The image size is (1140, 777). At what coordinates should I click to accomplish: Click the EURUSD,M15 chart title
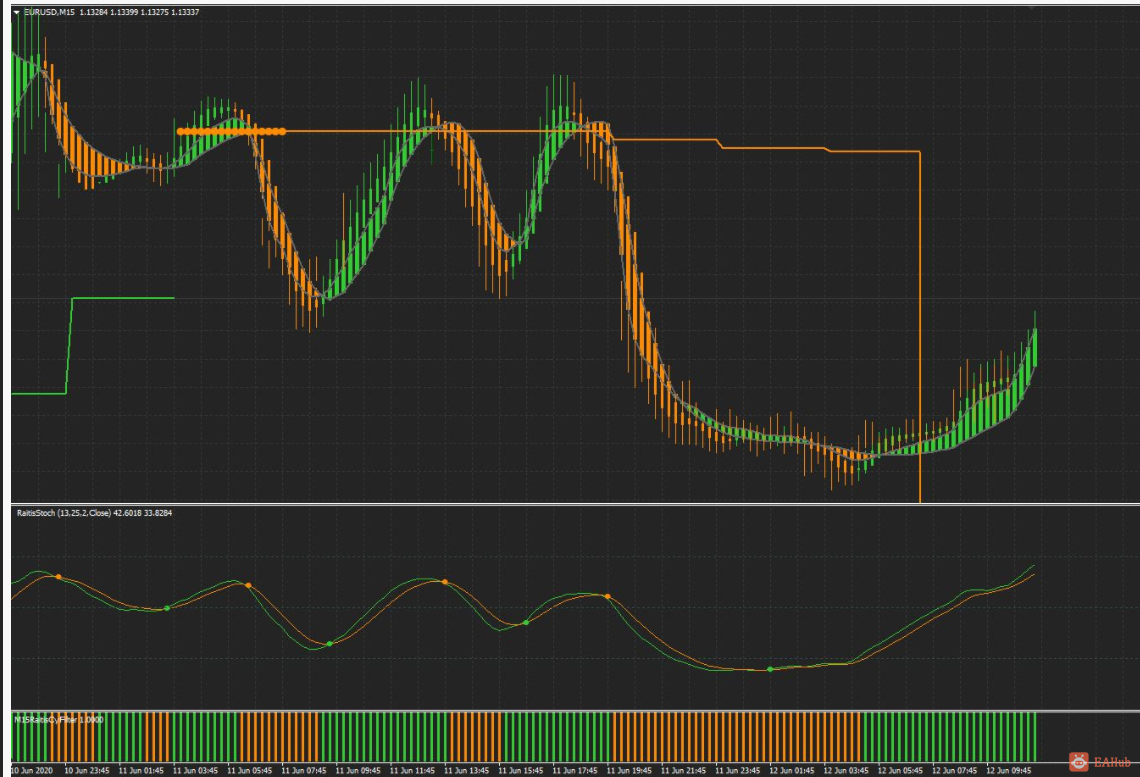point(49,12)
